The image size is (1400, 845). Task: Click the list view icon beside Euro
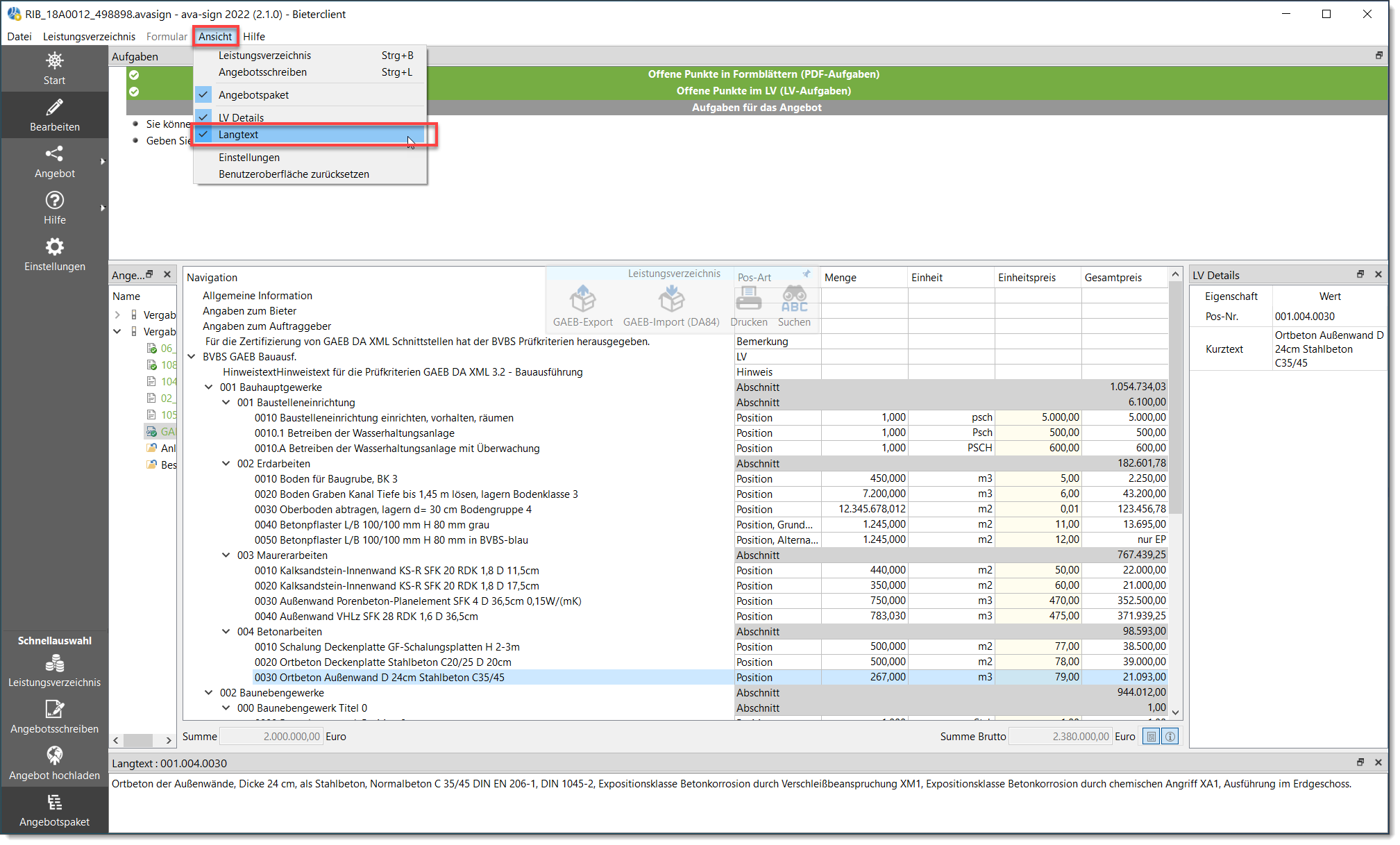pyautogui.click(x=1152, y=737)
